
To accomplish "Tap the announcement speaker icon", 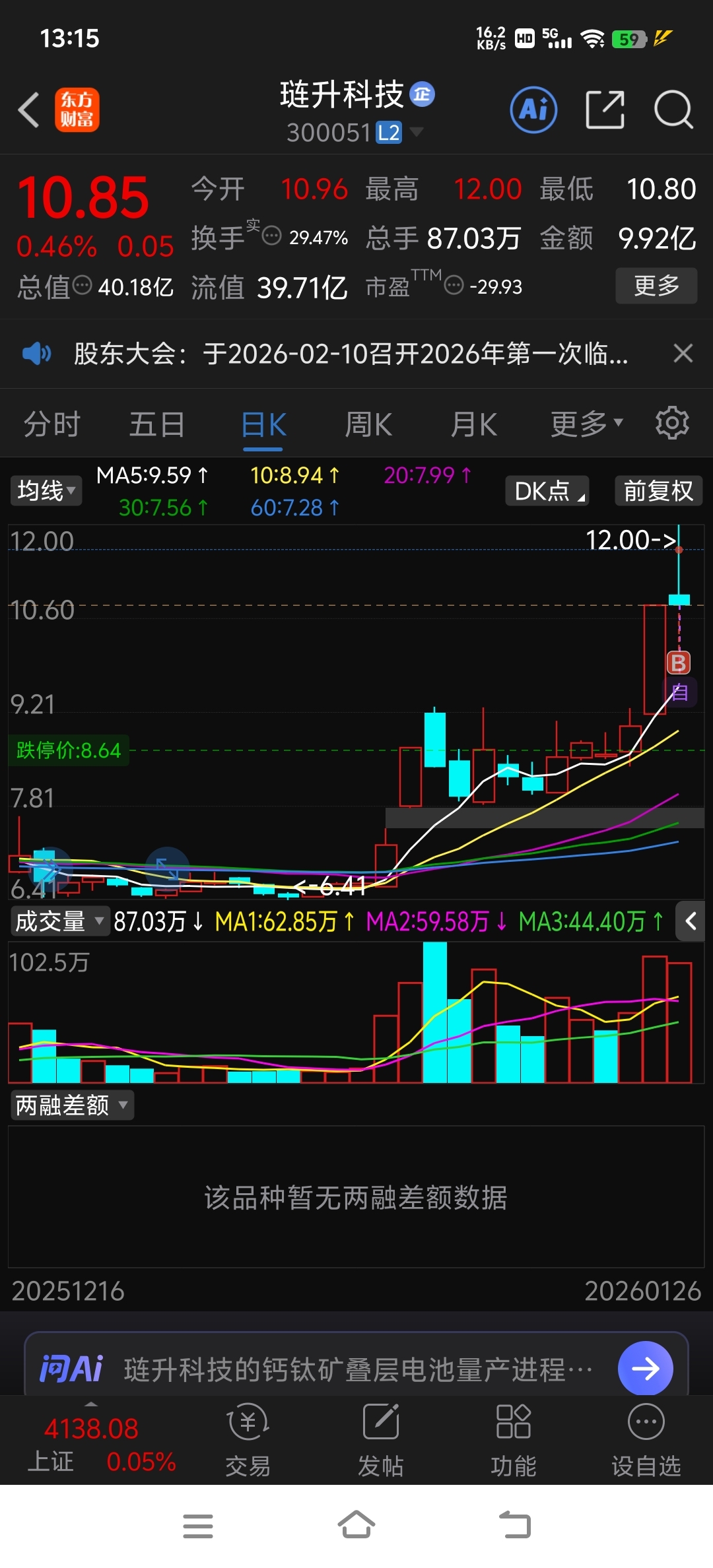I will click(x=36, y=354).
